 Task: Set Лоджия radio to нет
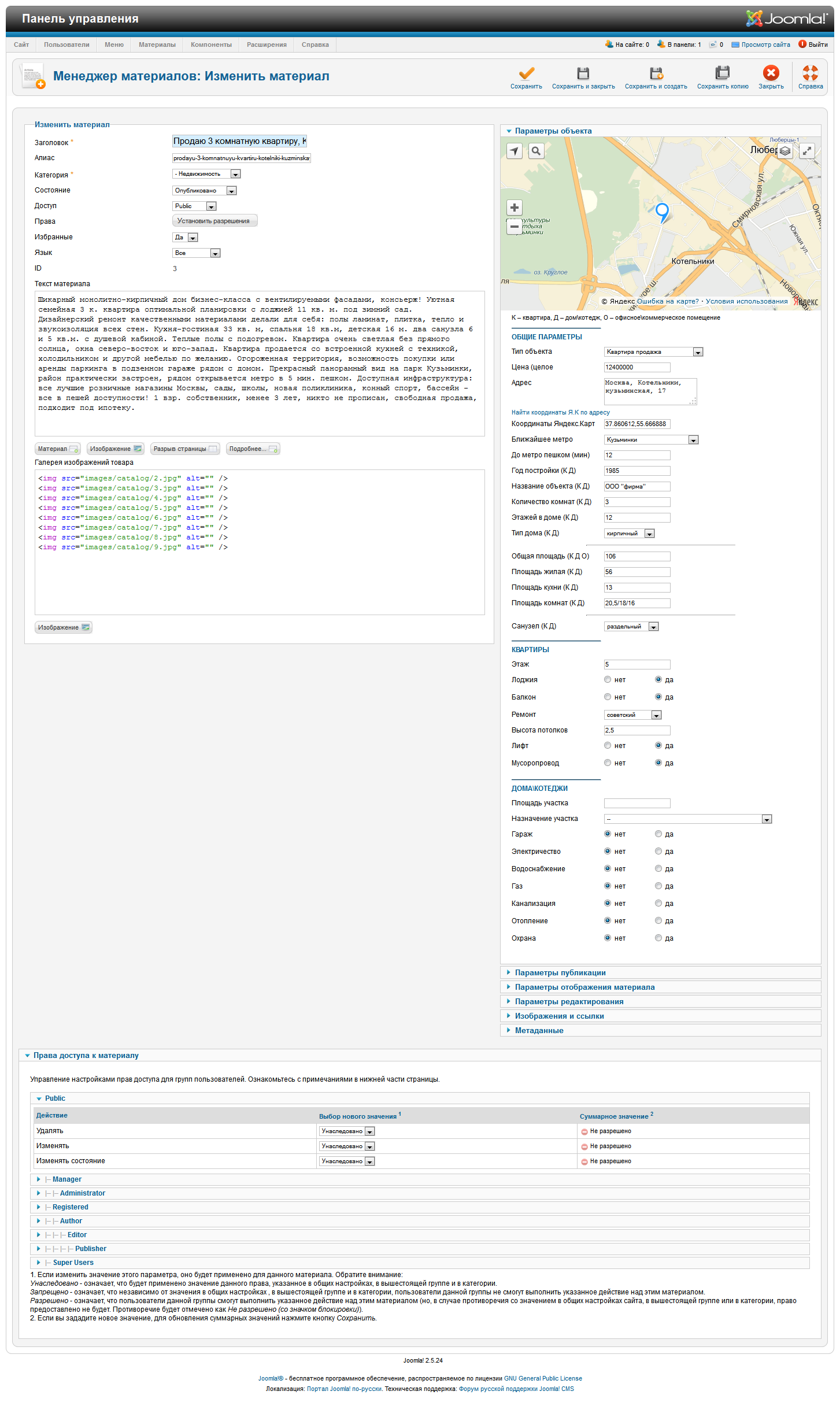pyautogui.click(x=608, y=680)
